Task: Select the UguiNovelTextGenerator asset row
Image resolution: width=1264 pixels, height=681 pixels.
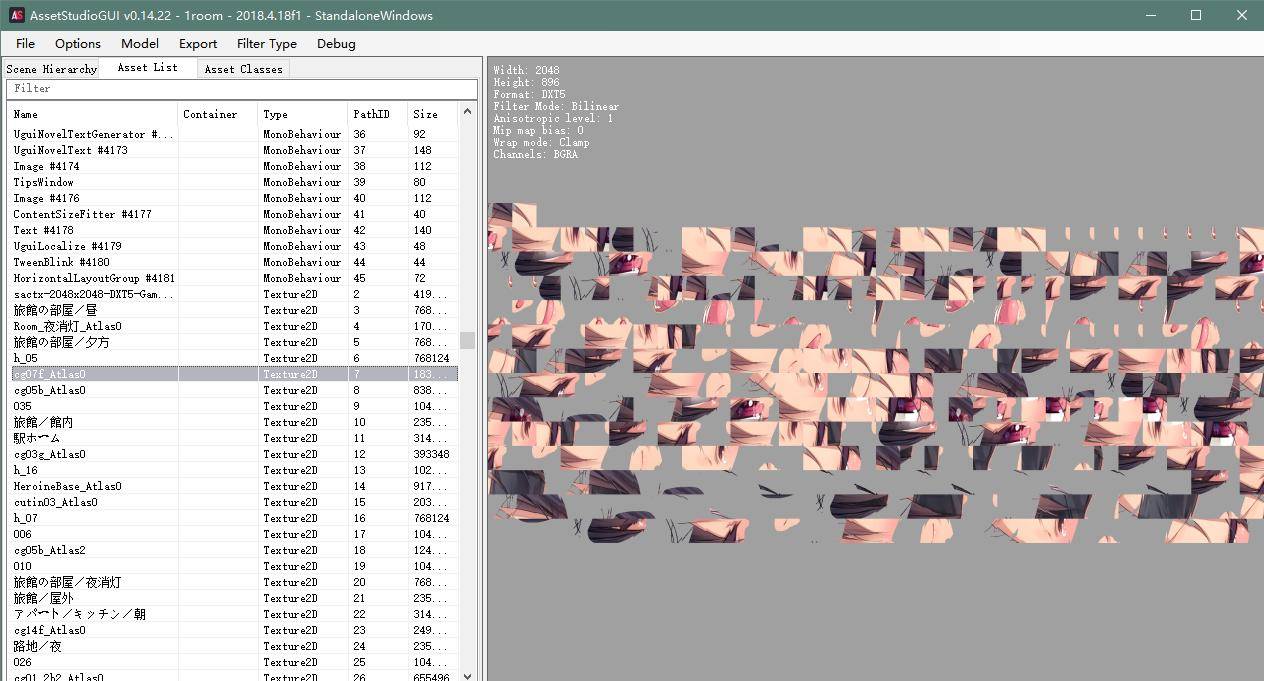Action: (x=233, y=134)
